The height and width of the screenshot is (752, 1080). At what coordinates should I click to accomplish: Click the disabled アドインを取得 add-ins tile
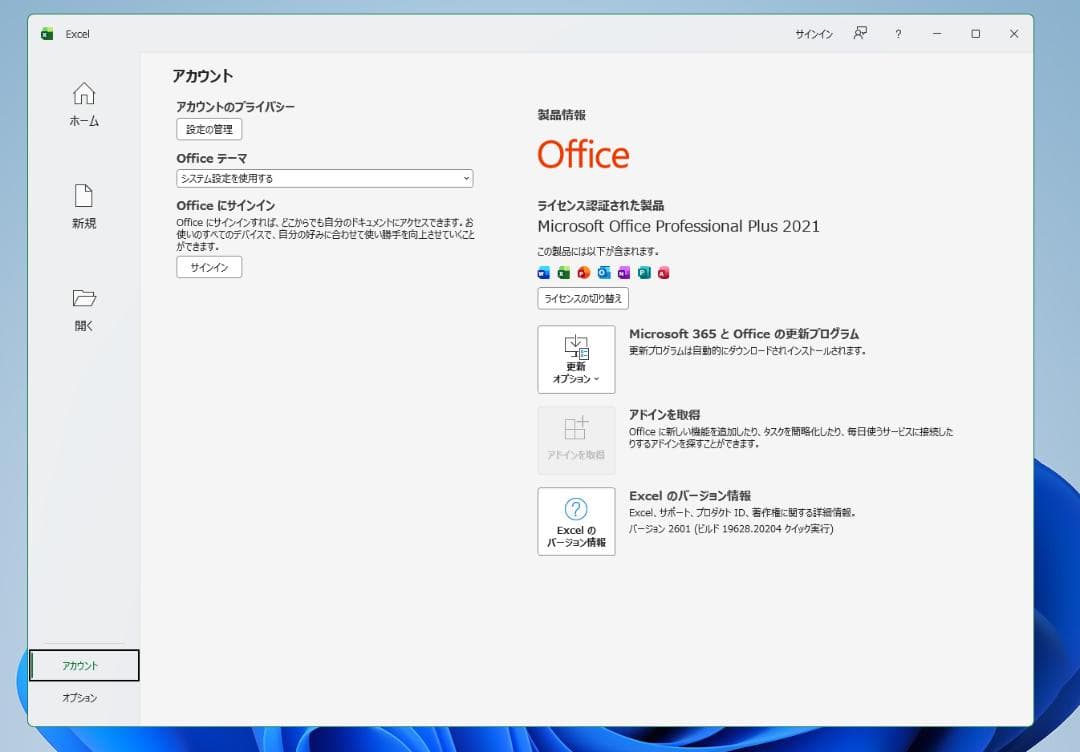[x=577, y=440]
